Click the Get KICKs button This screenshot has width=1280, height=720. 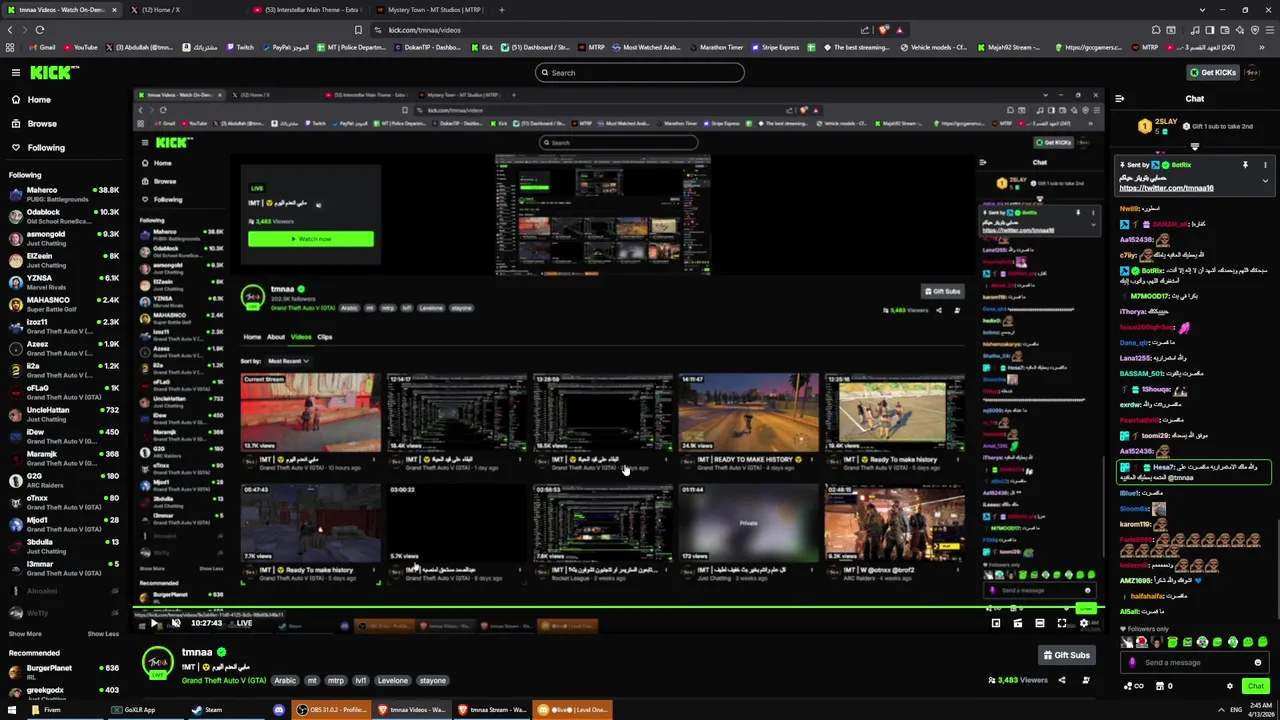(1212, 72)
